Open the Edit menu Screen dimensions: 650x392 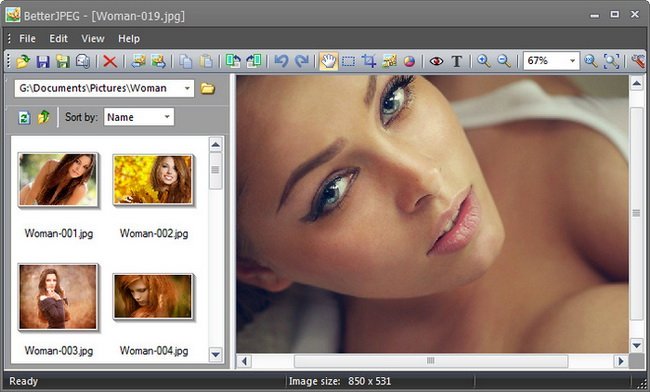(58, 39)
